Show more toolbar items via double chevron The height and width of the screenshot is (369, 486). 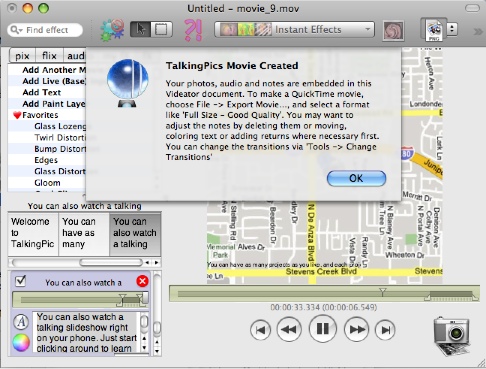478,31
